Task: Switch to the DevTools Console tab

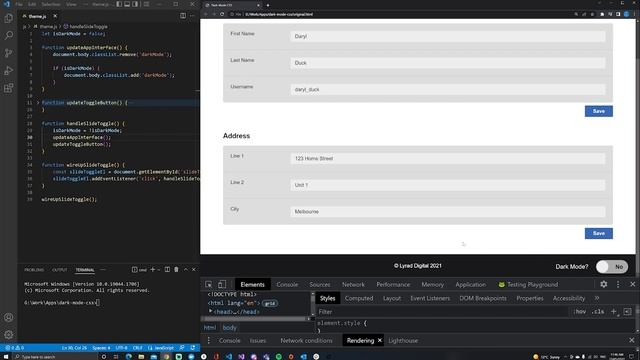Action: [x=287, y=284]
